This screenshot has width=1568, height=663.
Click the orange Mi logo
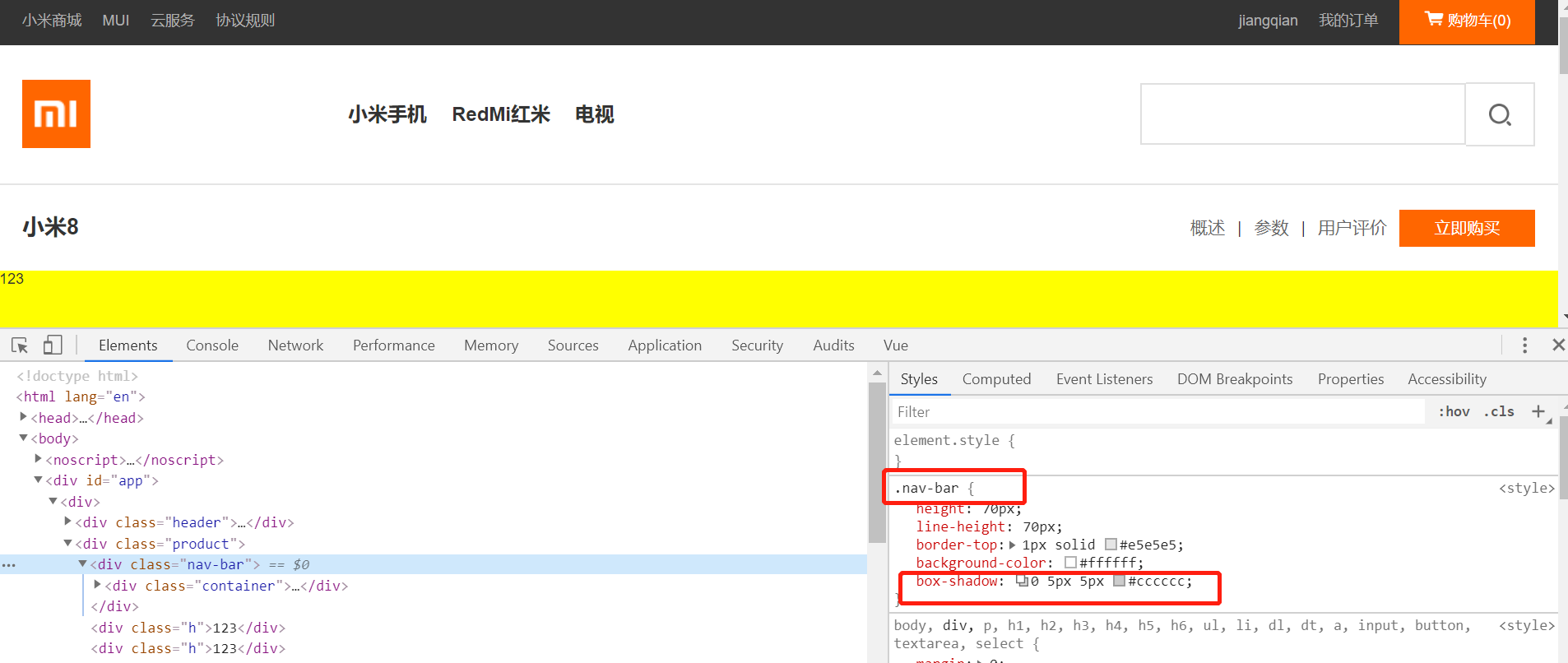click(x=56, y=114)
